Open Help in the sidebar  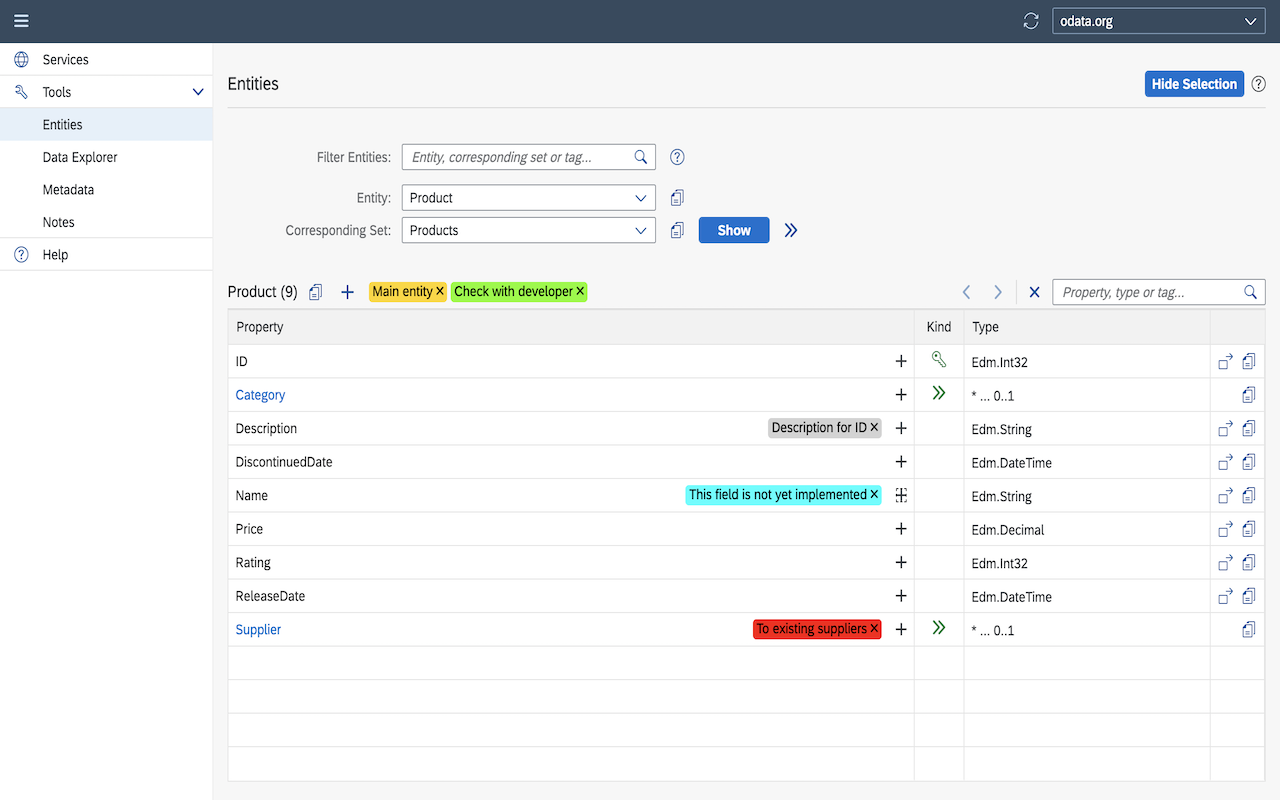[106, 255]
